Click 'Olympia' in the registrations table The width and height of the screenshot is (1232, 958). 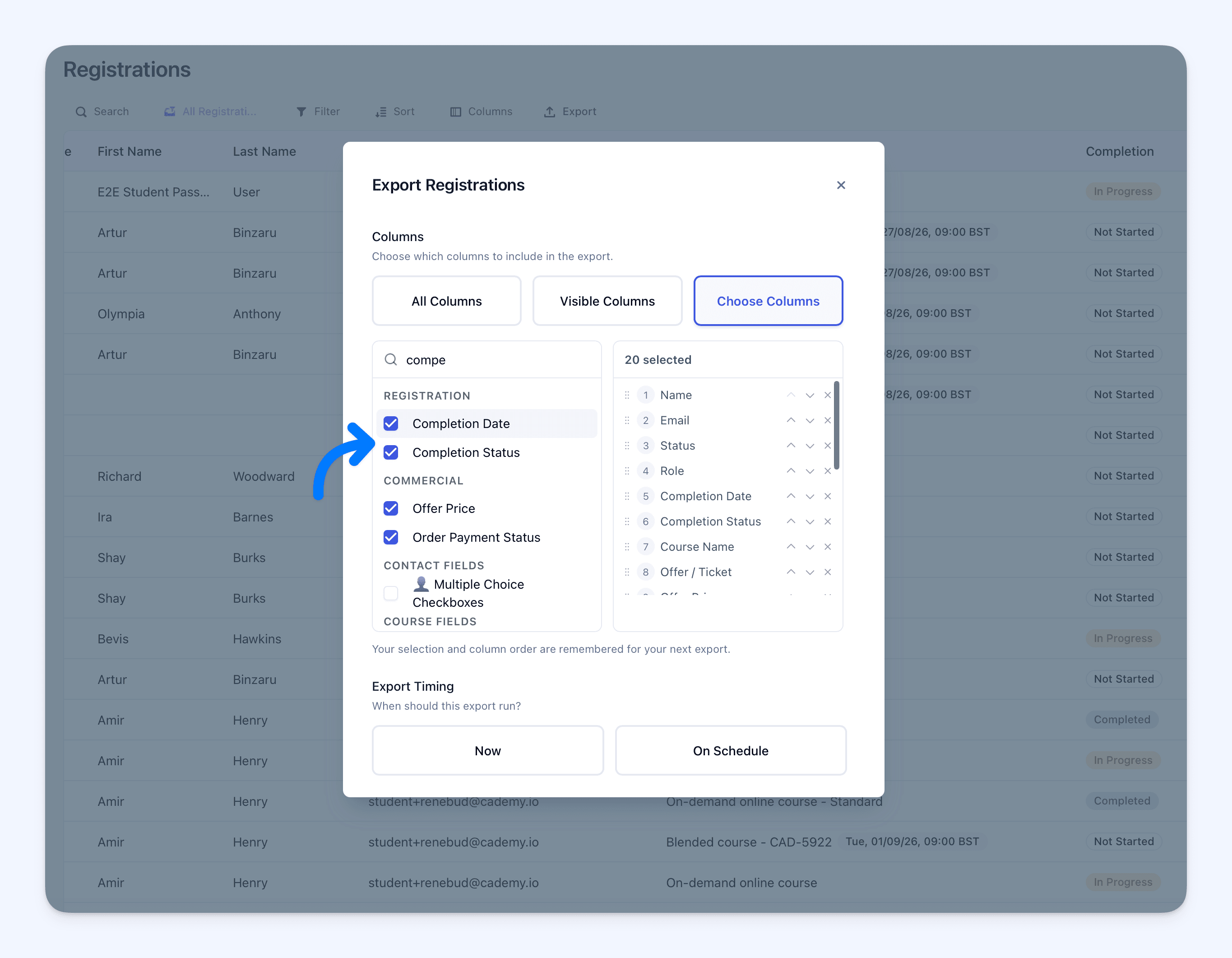click(x=121, y=314)
